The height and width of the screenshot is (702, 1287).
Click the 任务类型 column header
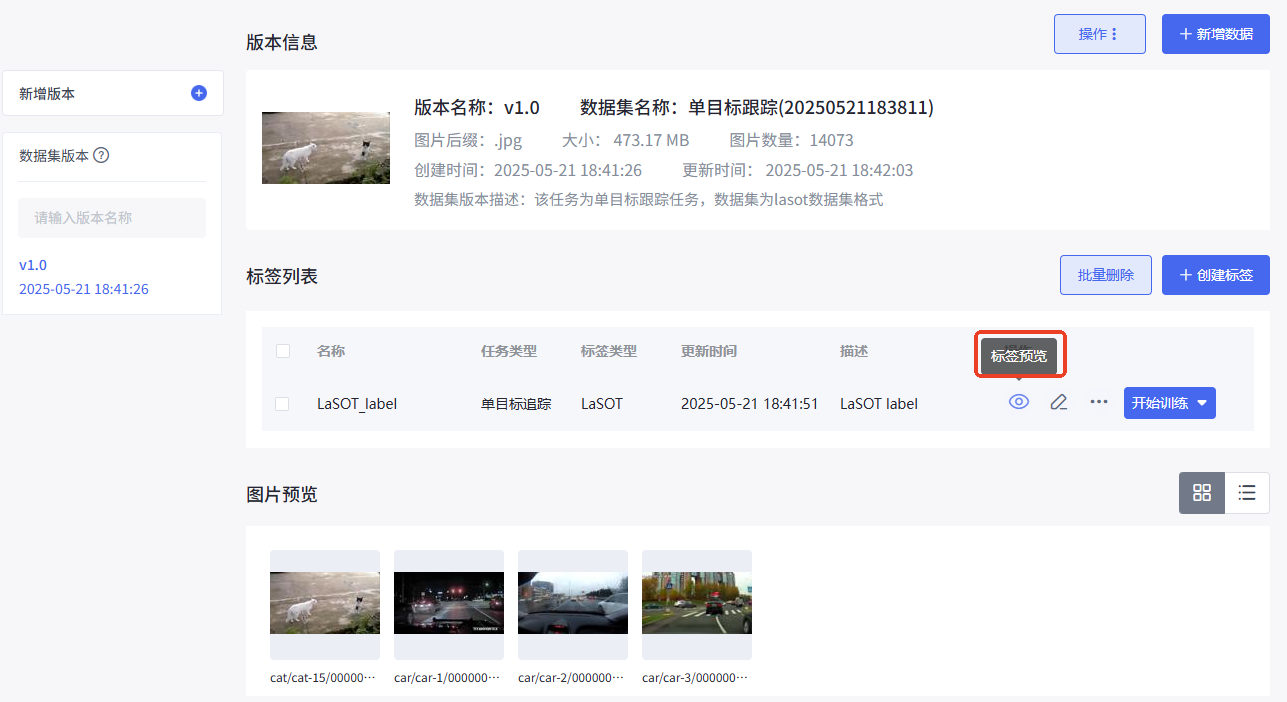pyautogui.click(x=509, y=351)
